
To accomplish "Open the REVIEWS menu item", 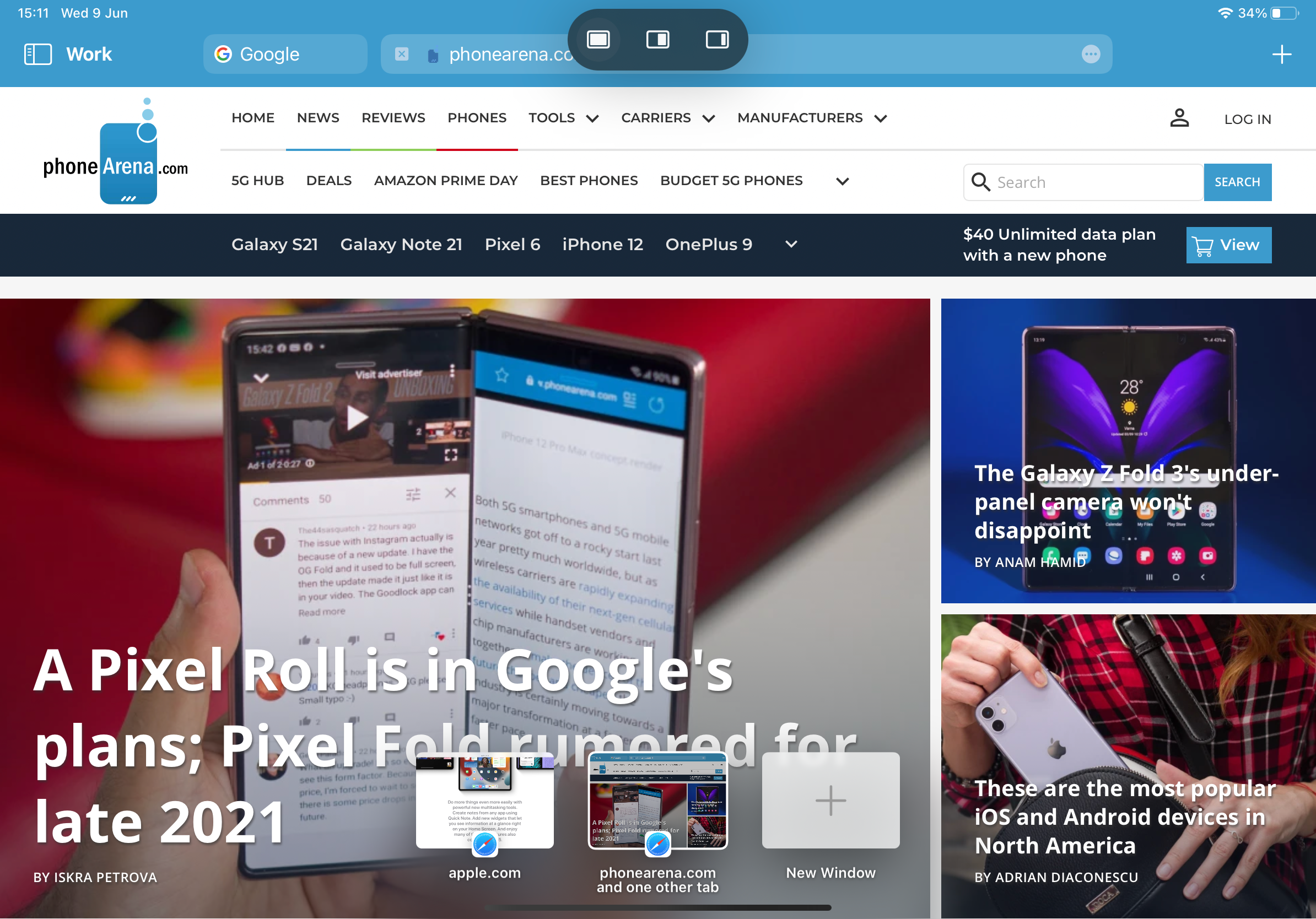I will click(x=392, y=117).
